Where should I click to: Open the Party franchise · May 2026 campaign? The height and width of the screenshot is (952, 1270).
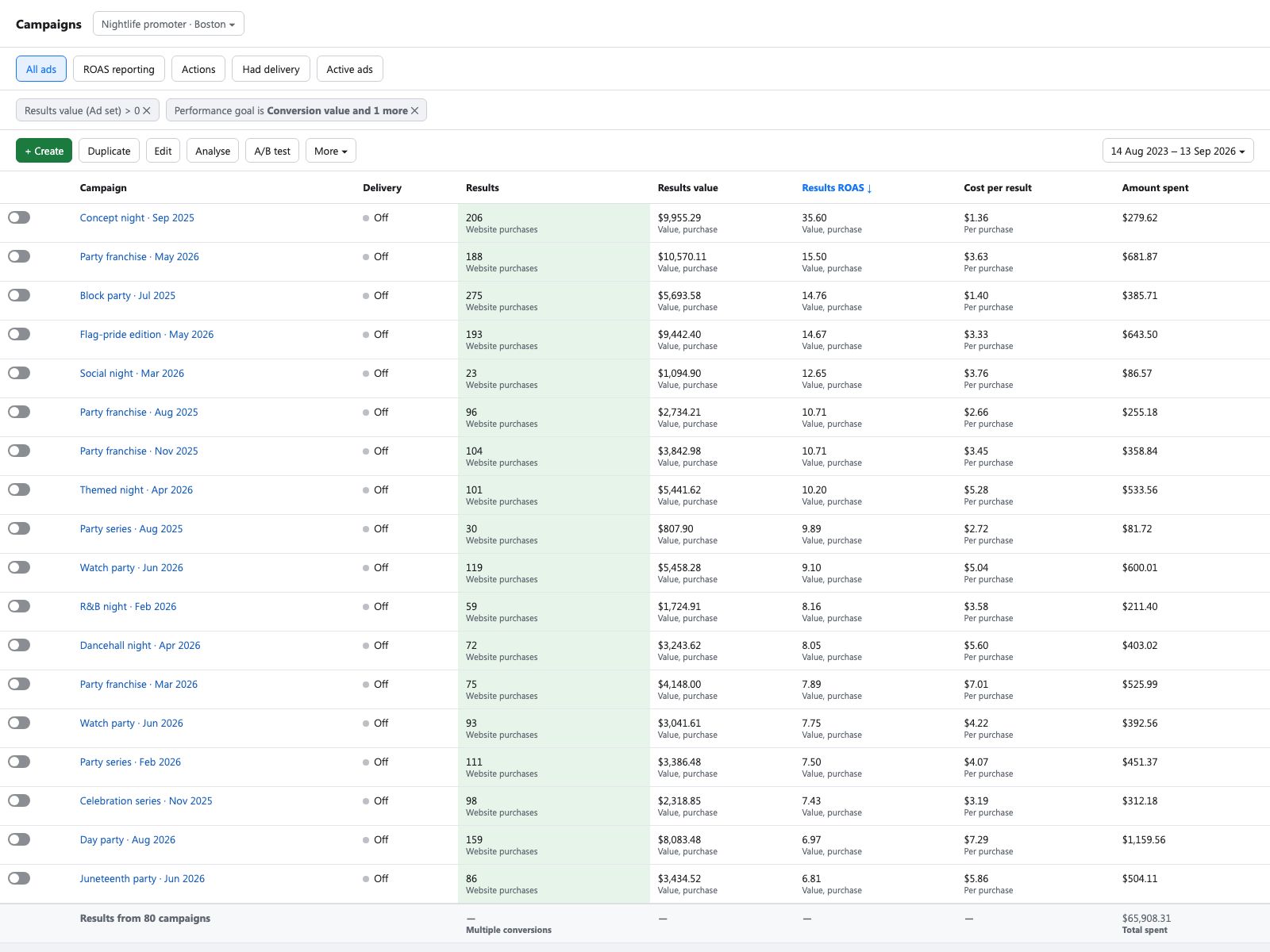(139, 256)
